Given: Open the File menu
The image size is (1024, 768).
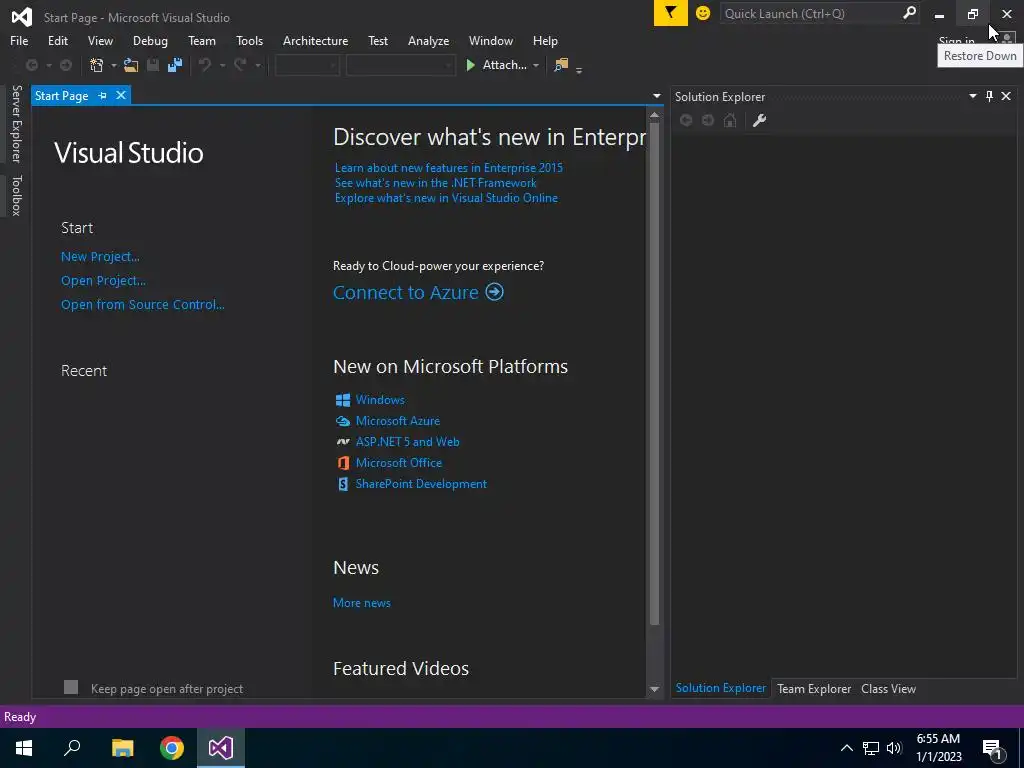Looking at the screenshot, I should [19, 40].
